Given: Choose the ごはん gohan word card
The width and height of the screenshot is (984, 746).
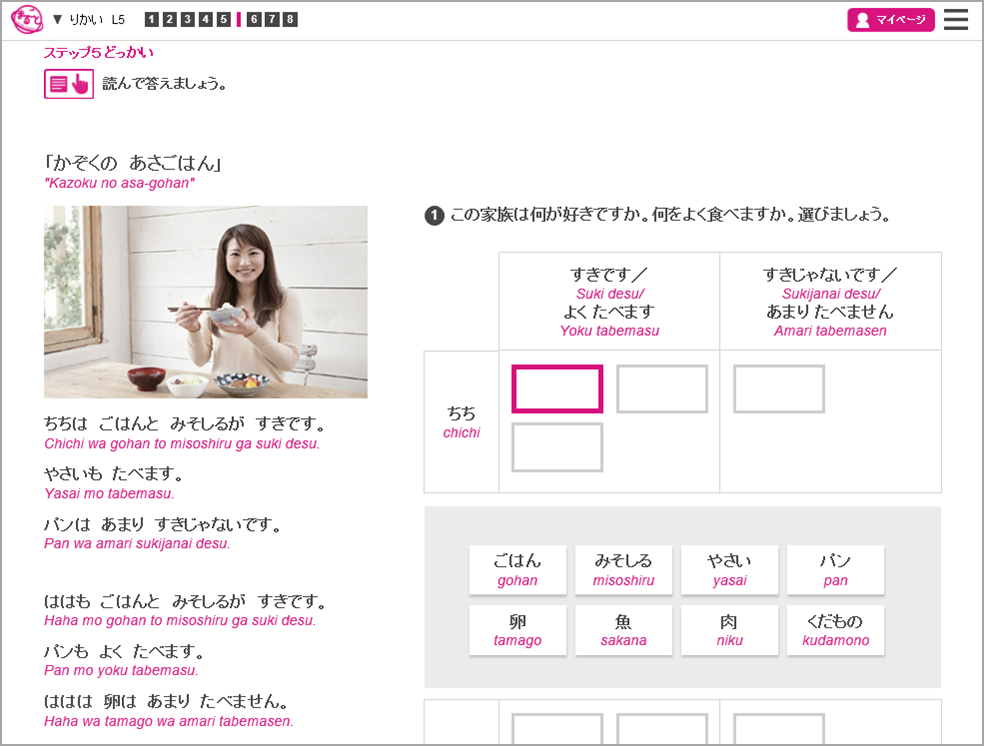Looking at the screenshot, I should [x=518, y=570].
